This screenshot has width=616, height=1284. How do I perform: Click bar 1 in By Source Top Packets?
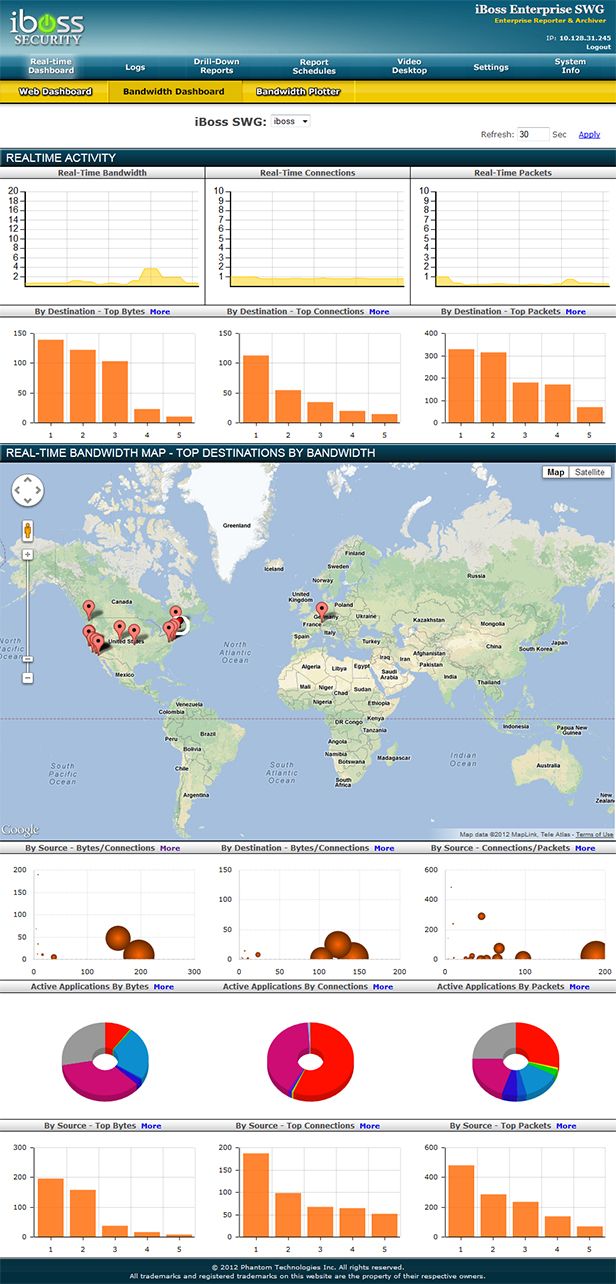[461, 1201]
